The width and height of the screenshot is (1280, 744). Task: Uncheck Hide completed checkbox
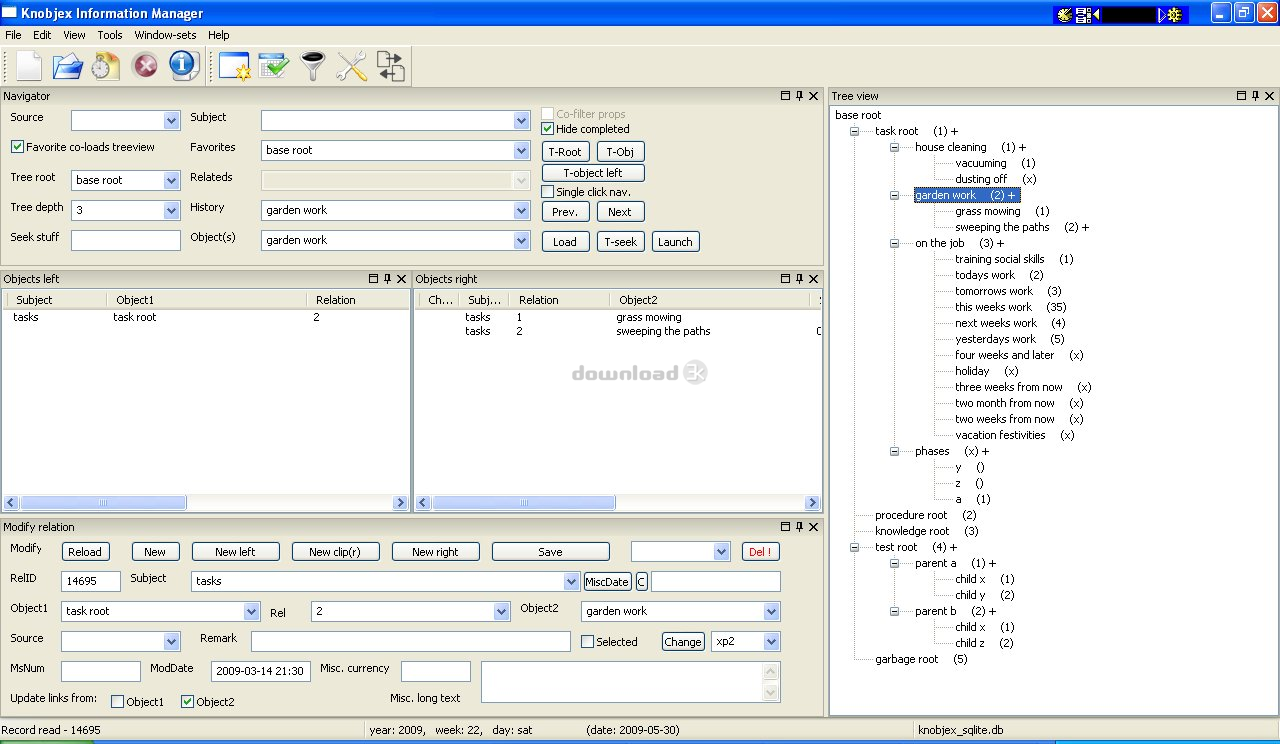click(x=547, y=129)
